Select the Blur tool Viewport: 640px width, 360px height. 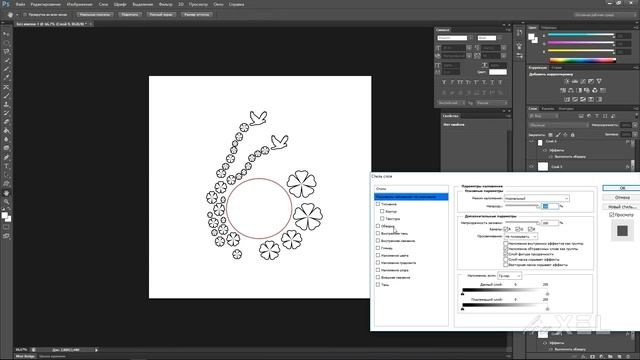coord(6,139)
